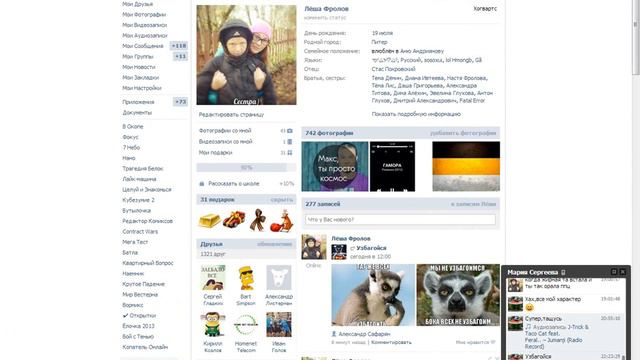Open the Макс, ты просто космос photo
The height and width of the screenshot is (360, 640).
(x=335, y=167)
